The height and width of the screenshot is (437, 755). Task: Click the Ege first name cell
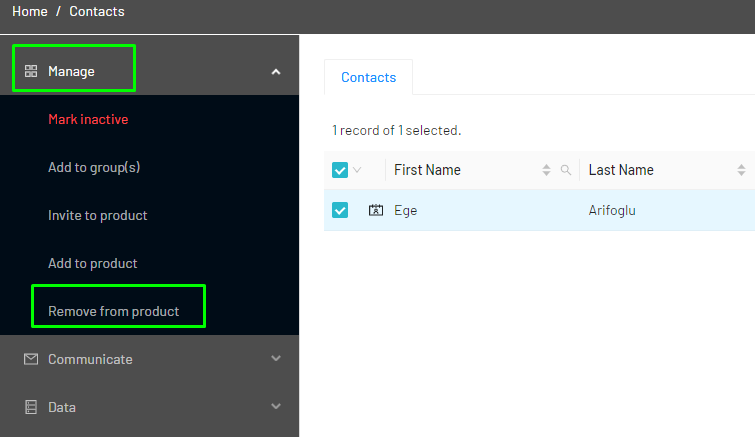click(x=405, y=211)
